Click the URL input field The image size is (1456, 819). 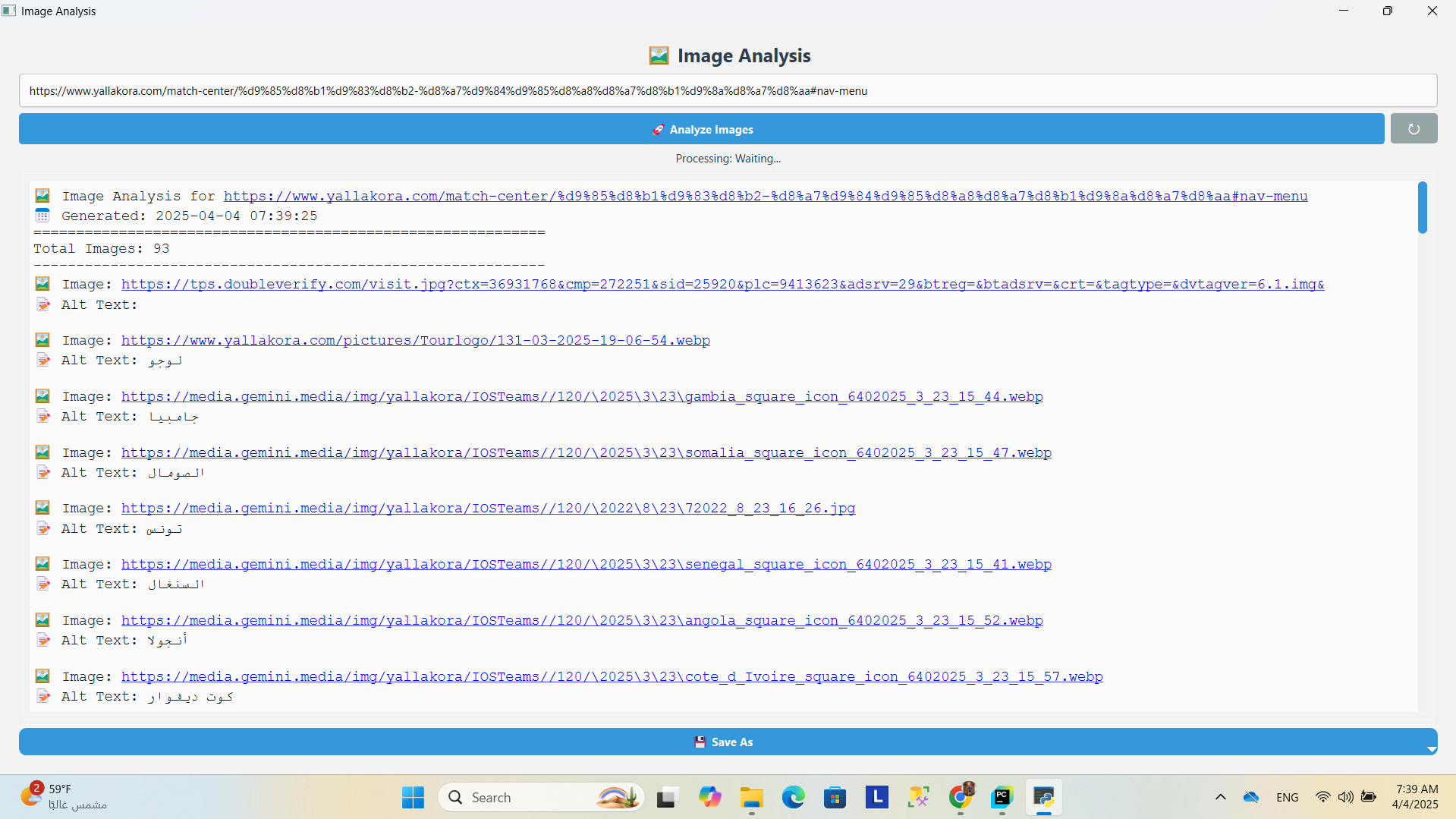click(x=727, y=91)
